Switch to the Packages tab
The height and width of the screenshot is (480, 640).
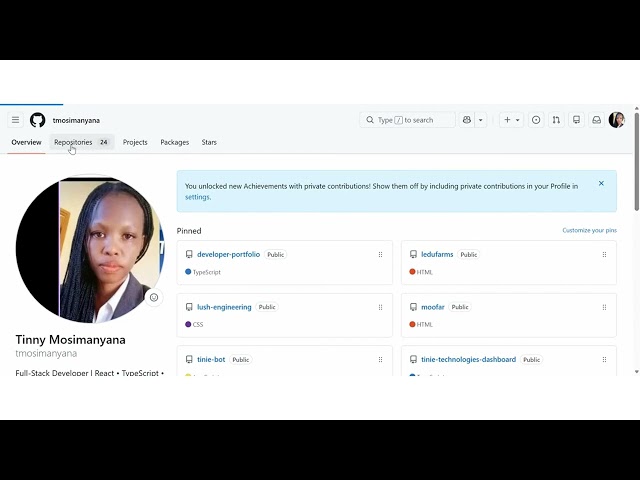pos(174,142)
